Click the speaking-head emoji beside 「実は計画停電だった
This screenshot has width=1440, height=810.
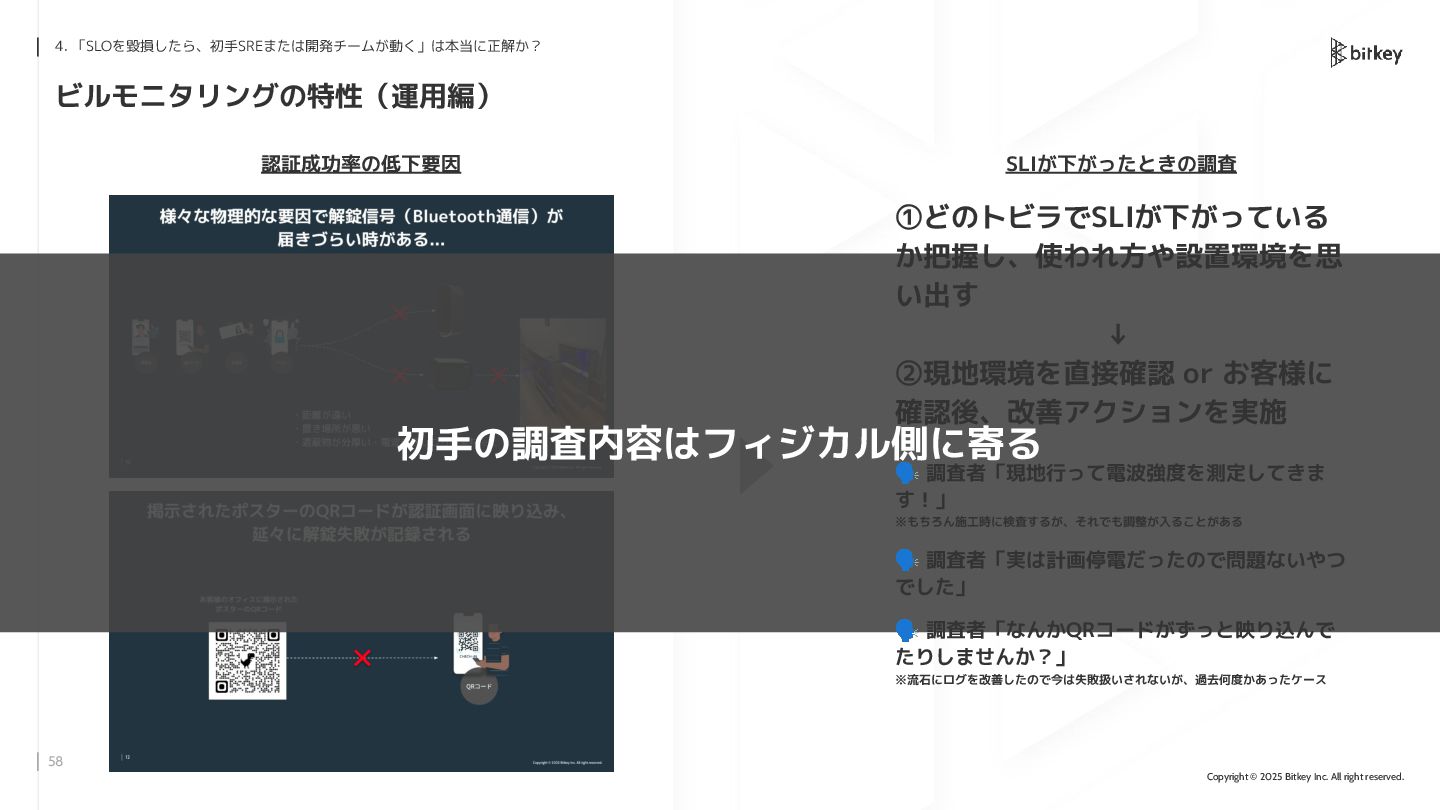[906, 560]
